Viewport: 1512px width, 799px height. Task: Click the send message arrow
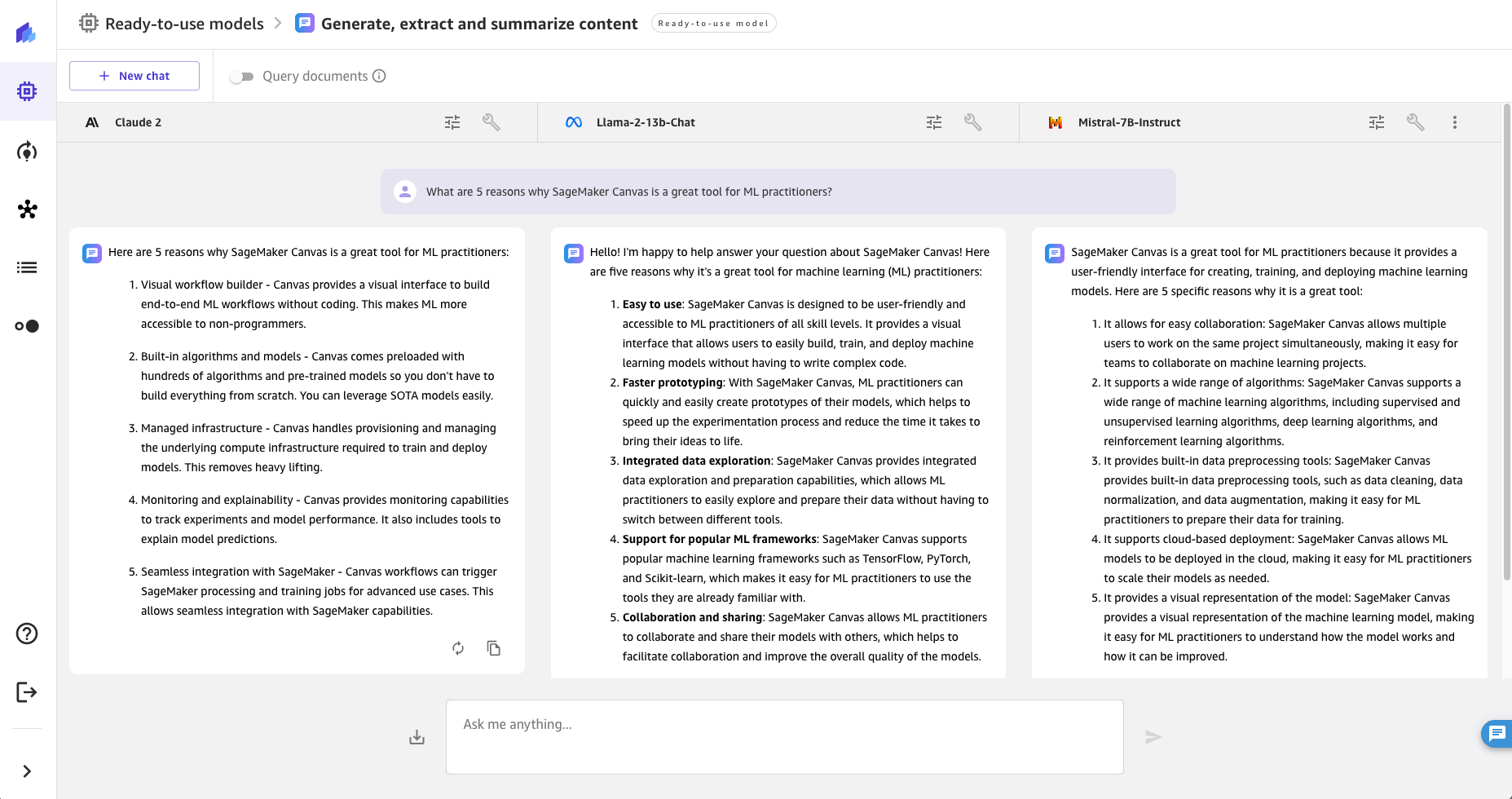coord(1153,737)
